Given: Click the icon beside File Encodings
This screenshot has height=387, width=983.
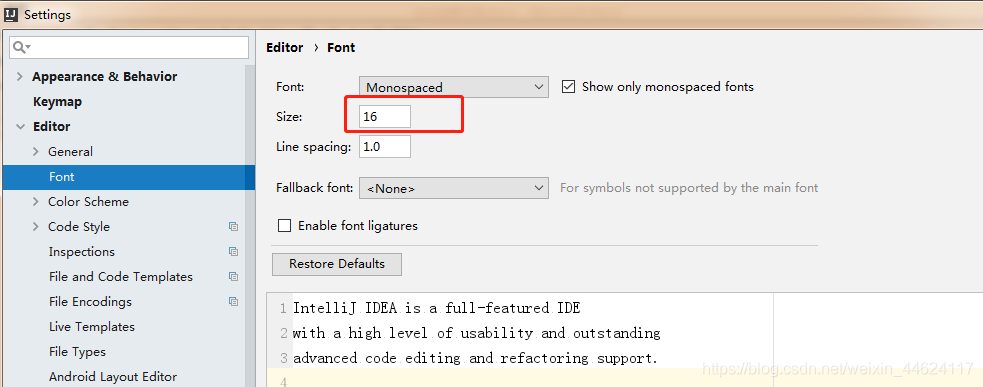Looking at the screenshot, I should point(233,302).
